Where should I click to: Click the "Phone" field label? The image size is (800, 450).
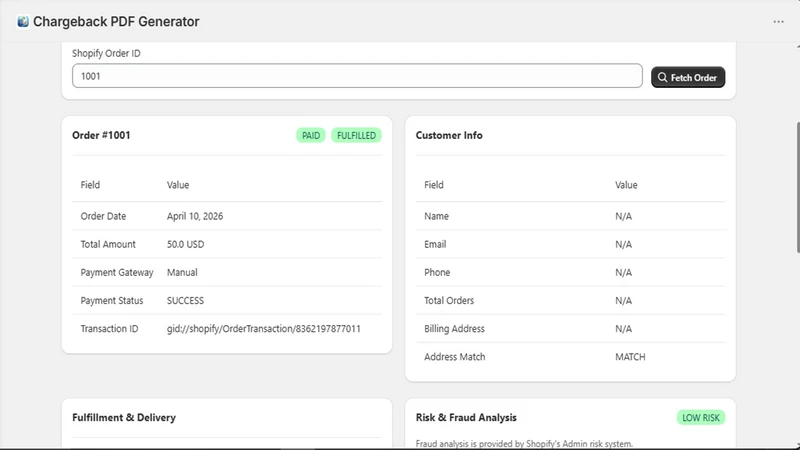pyautogui.click(x=437, y=272)
